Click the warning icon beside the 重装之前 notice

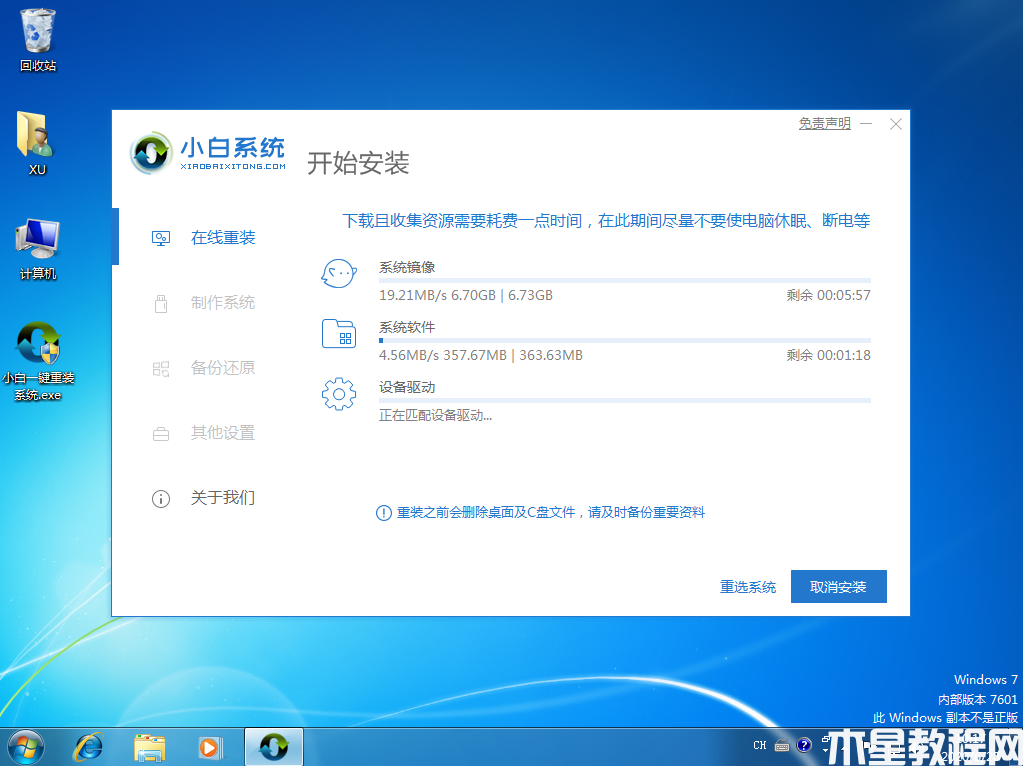click(x=384, y=513)
